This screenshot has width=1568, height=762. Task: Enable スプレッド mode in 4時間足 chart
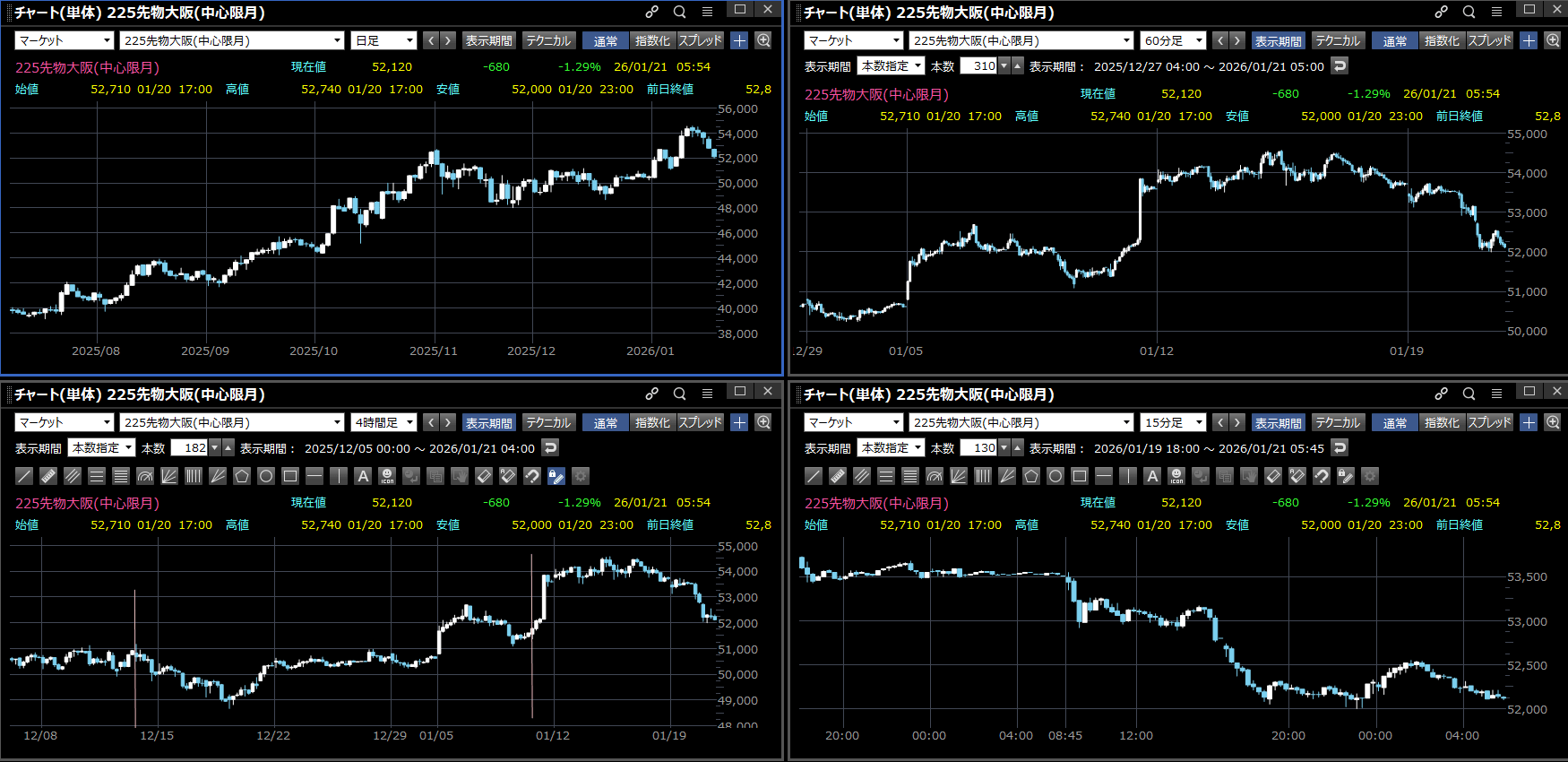coord(700,422)
